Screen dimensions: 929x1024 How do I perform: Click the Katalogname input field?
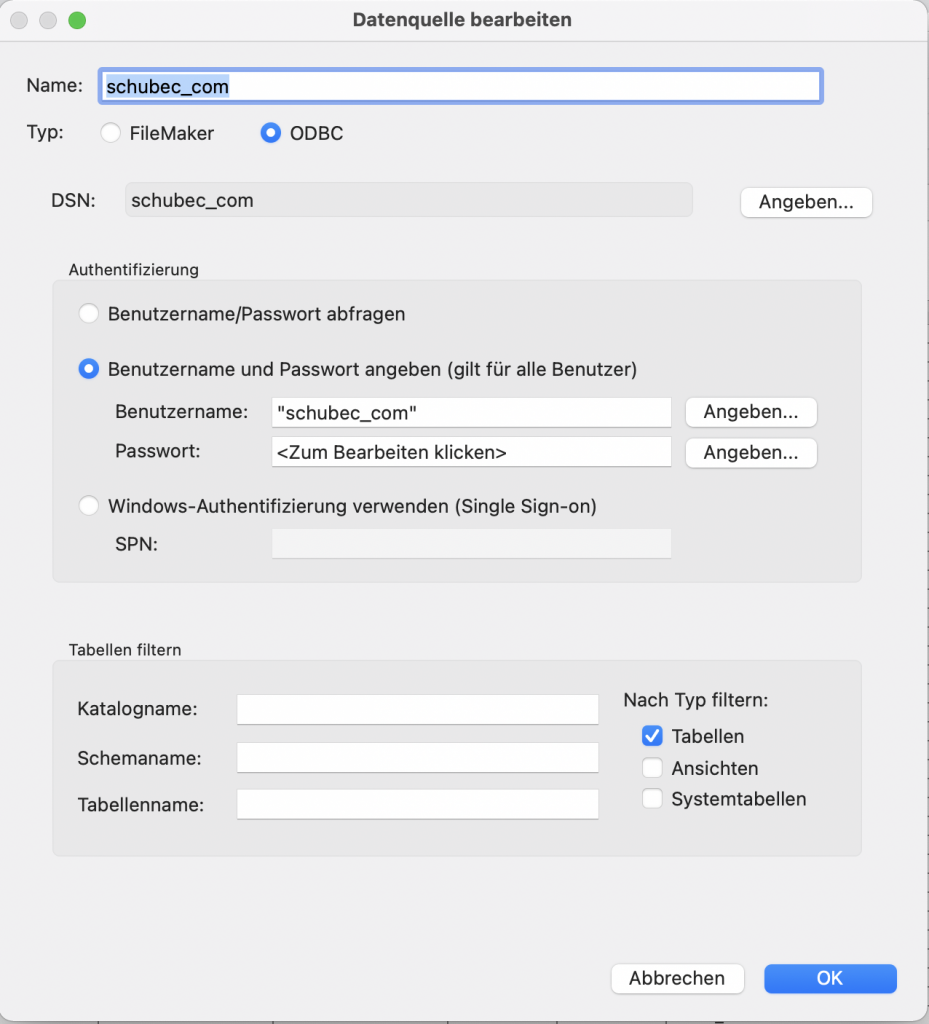(x=418, y=709)
